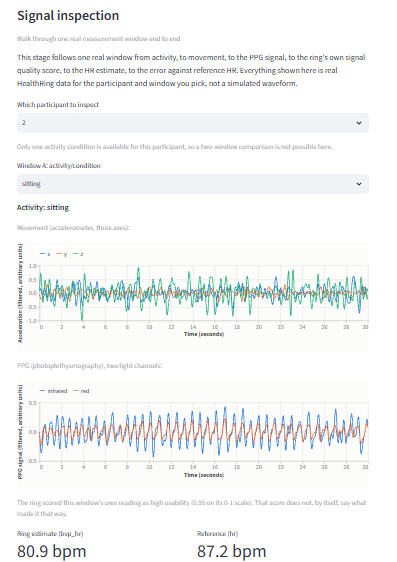Click the 'Movement (accelerometer, three axes):' caption

pyautogui.click(x=73, y=228)
